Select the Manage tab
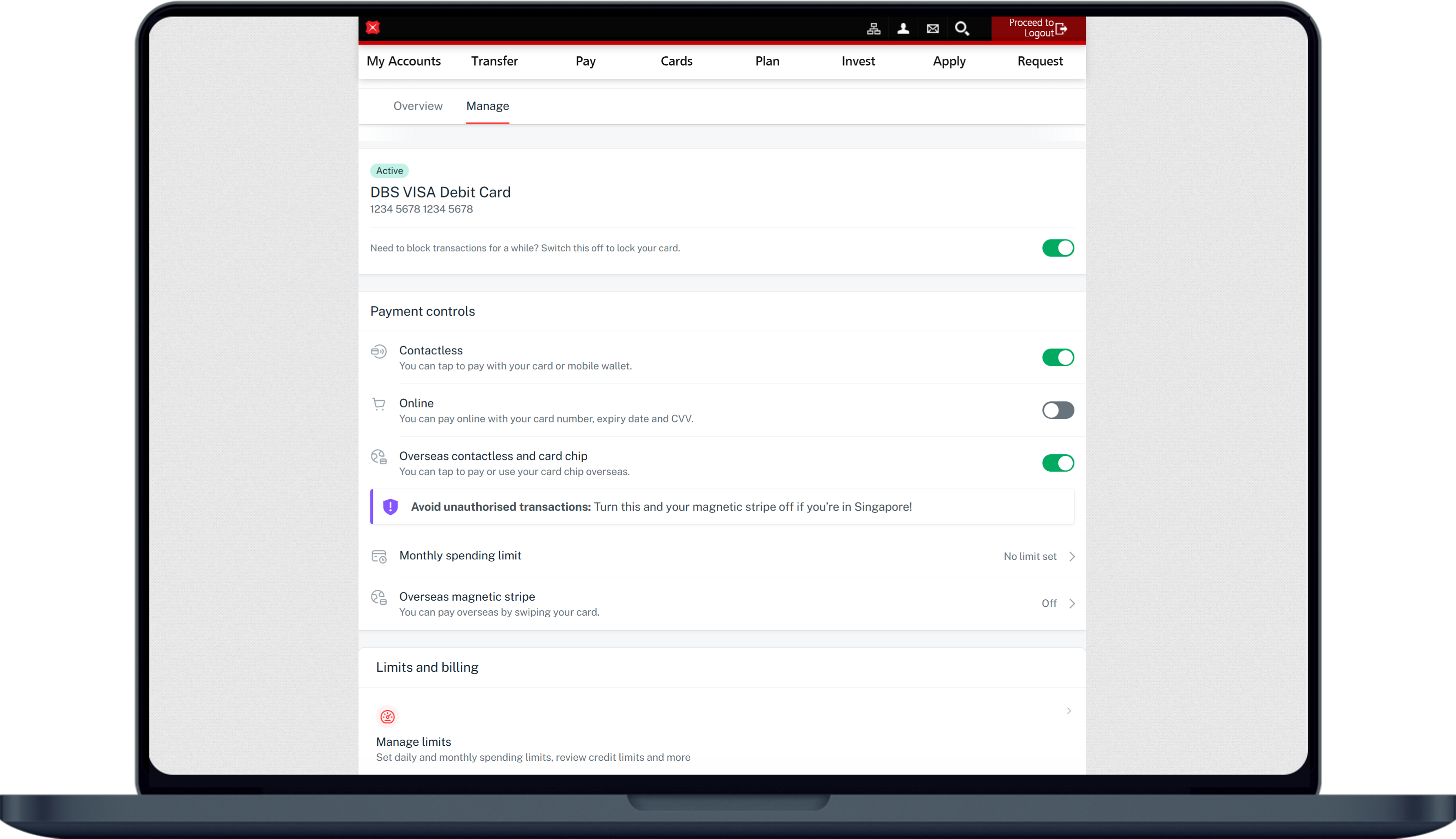1456x839 pixels. [x=487, y=106]
